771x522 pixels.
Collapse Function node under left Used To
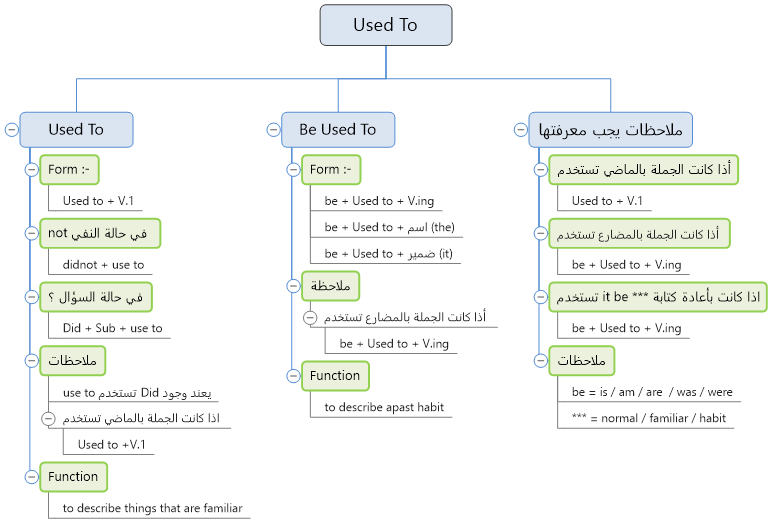click(31, 477)
